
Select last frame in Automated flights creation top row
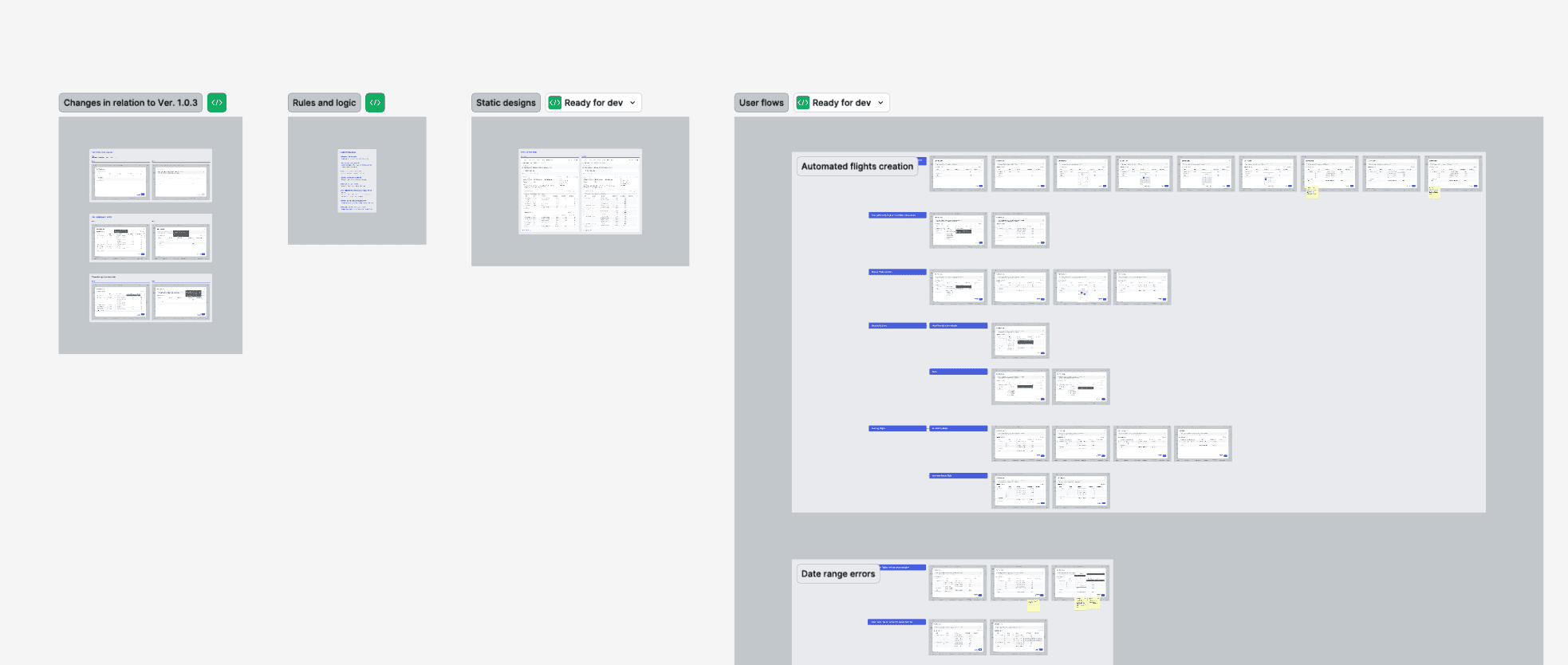tap(1454, 174)
